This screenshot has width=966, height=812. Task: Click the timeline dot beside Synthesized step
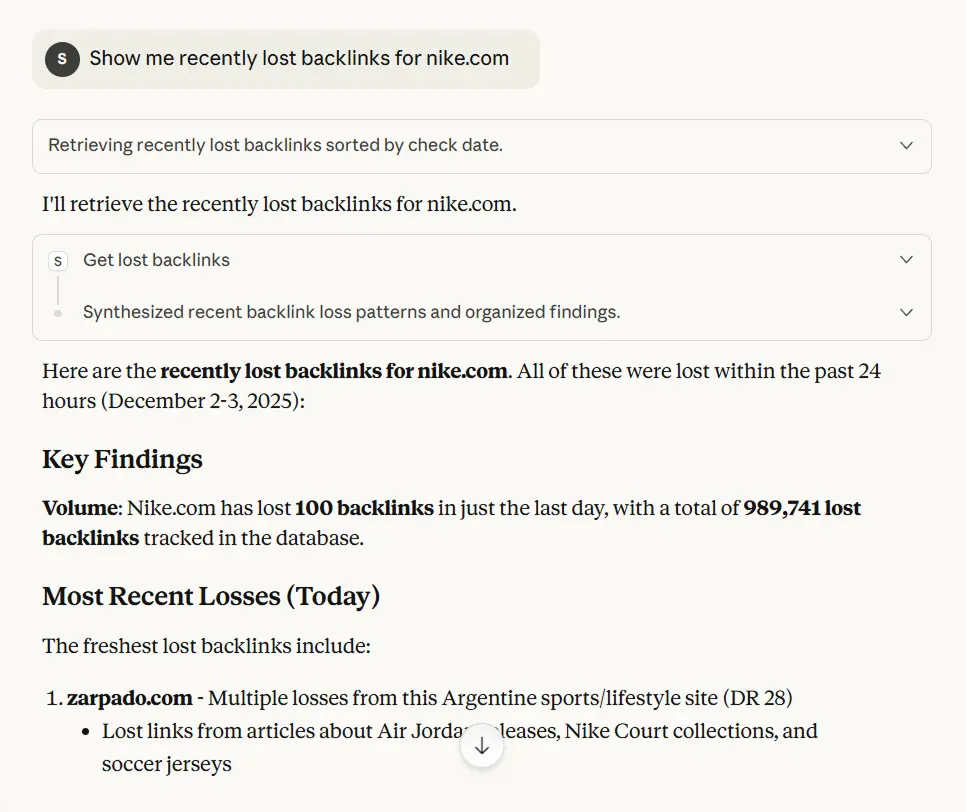tap(58, 313)
